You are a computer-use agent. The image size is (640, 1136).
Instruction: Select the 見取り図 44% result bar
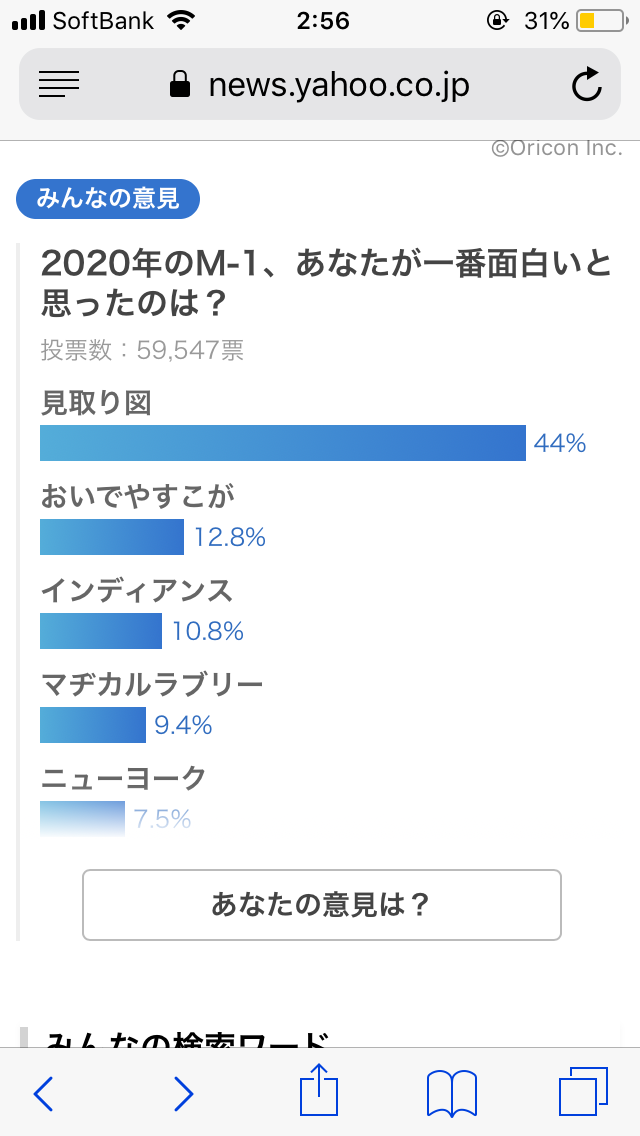pos(283,443)
